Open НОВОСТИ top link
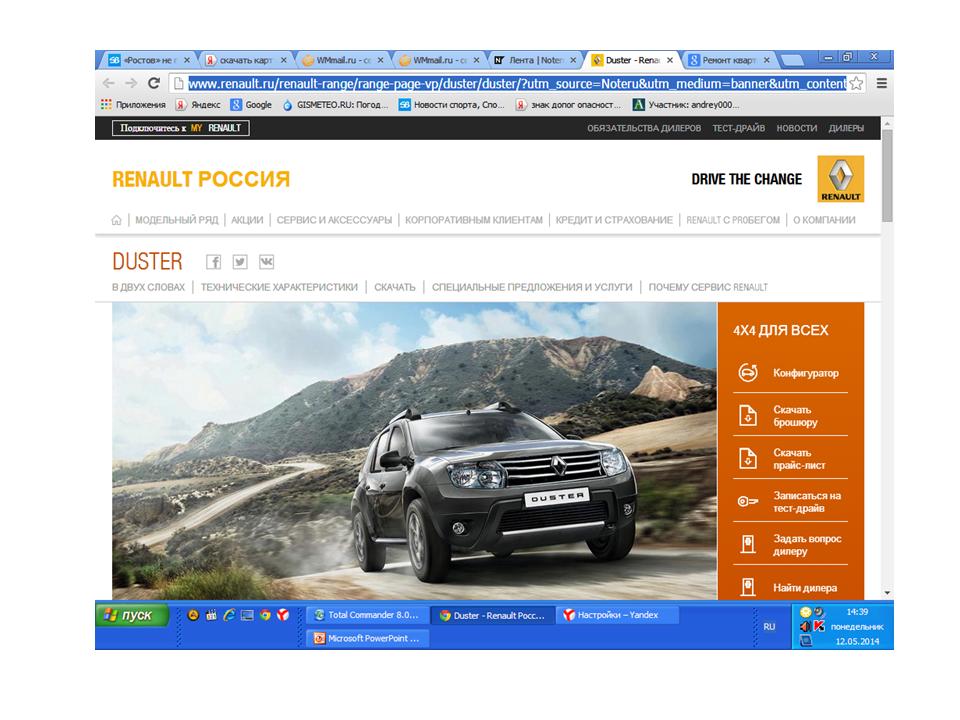This screenshot has height=720, width=960. (x=797, y=128)
